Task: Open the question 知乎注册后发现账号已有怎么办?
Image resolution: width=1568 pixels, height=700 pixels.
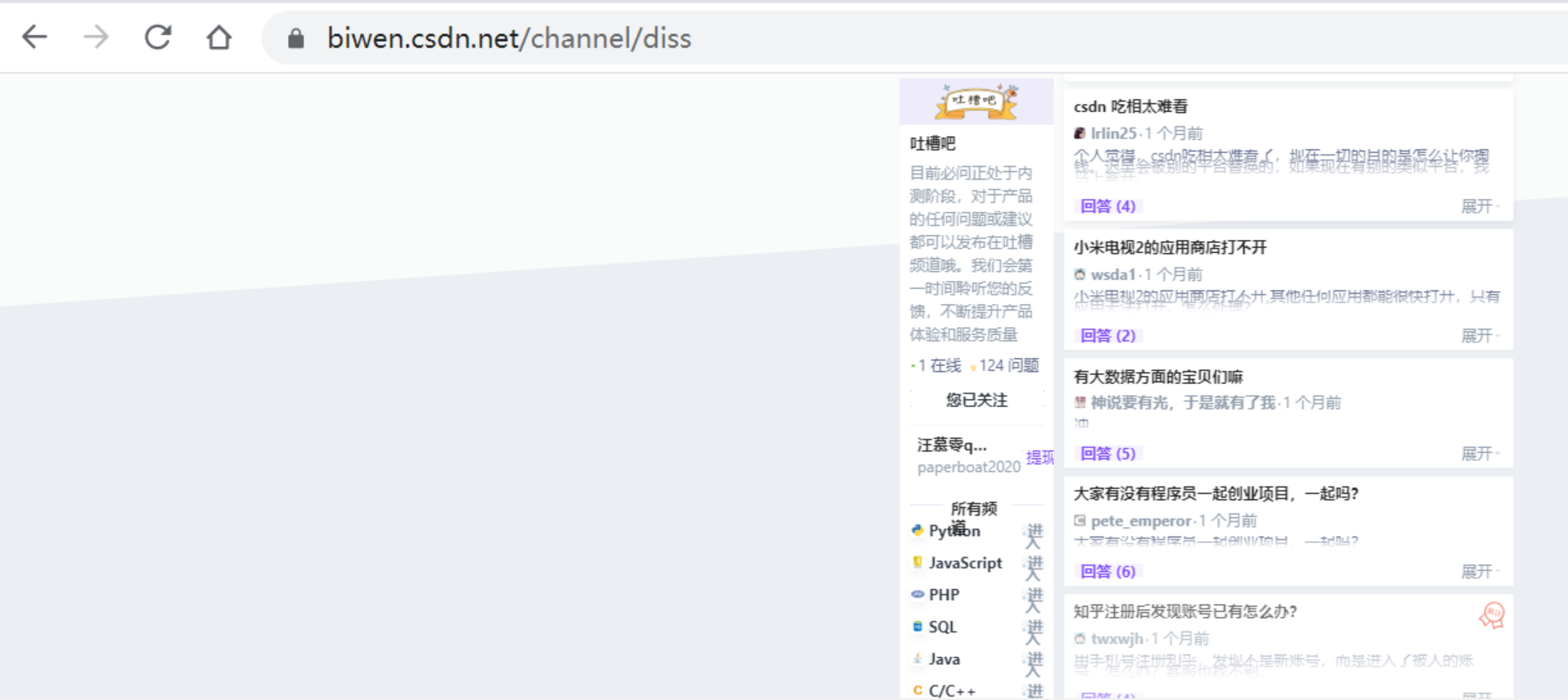Action: point(1185,612)
